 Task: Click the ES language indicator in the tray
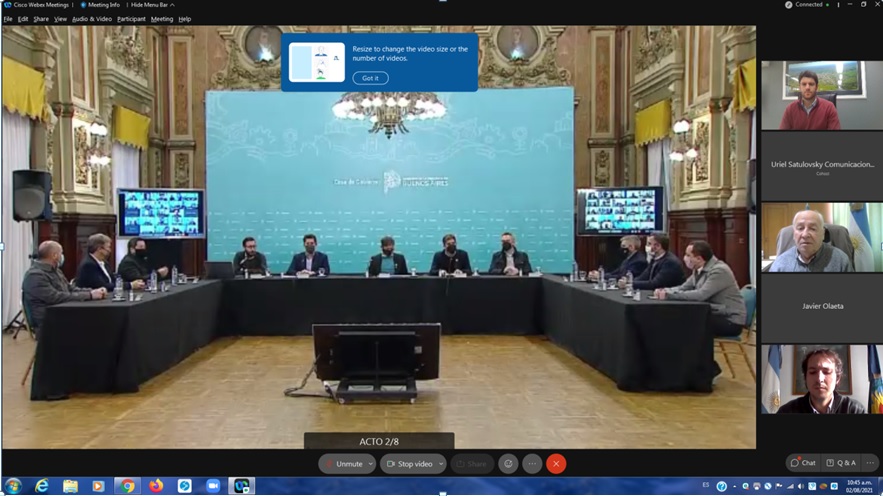coord(706,485)
